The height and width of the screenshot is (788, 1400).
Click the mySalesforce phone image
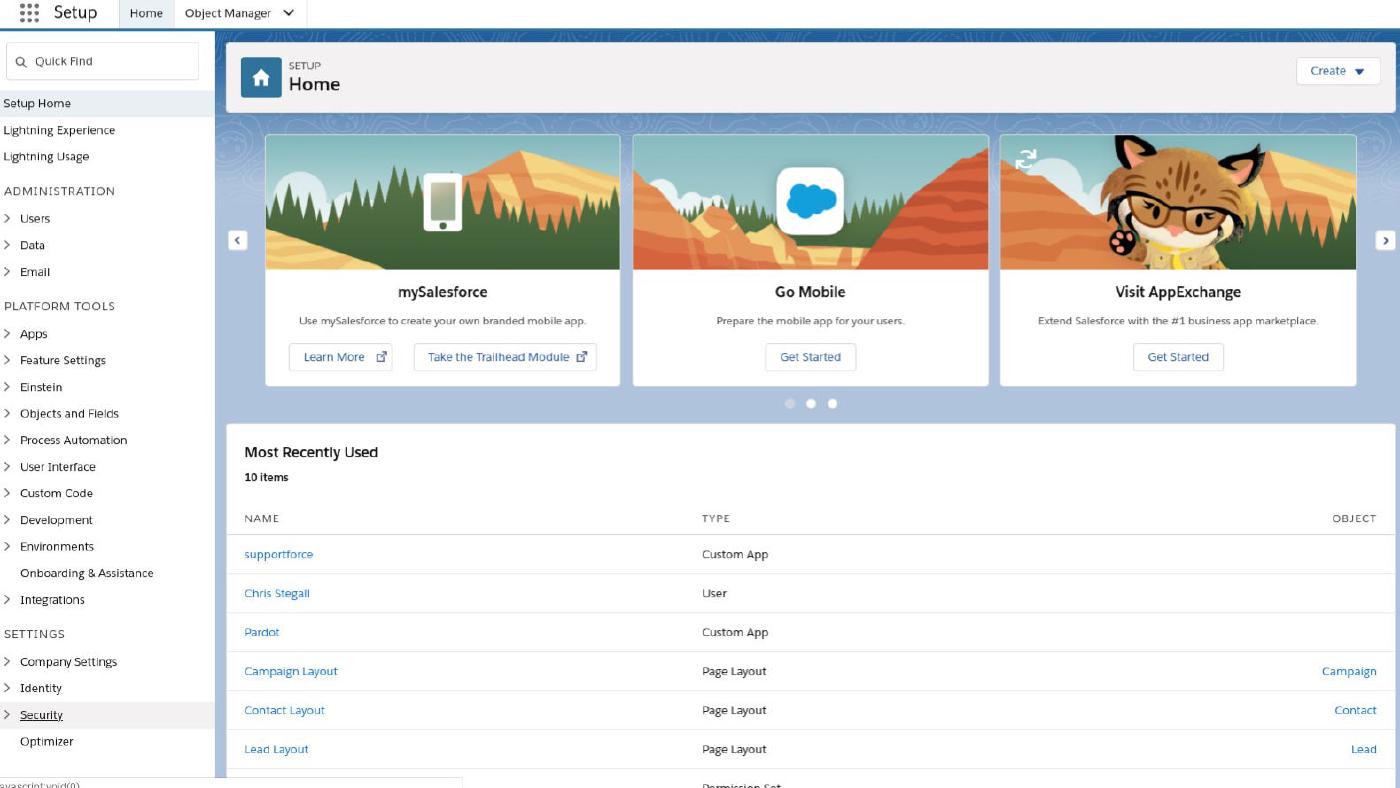click(442, 202)
